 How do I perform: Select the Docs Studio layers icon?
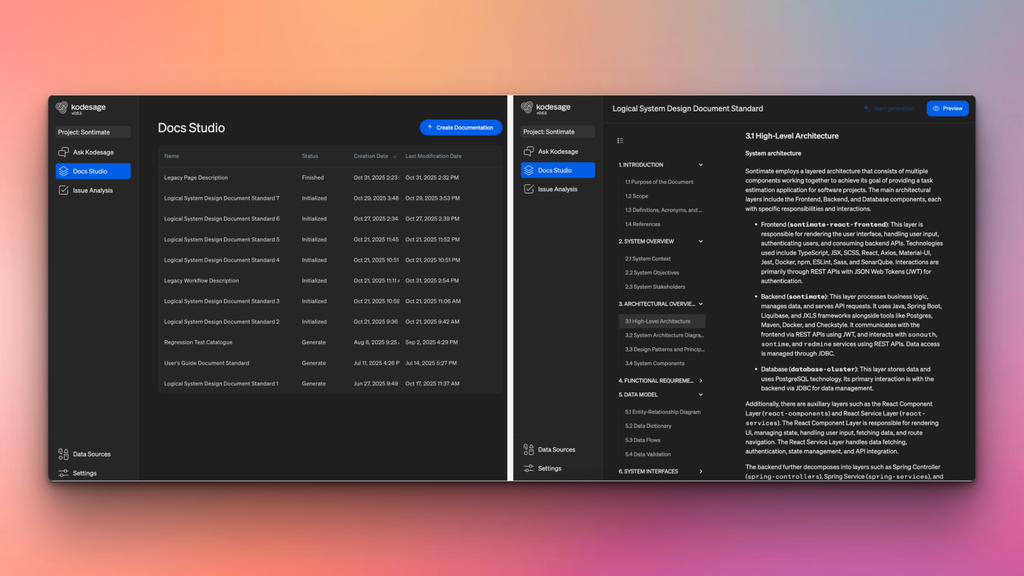[63, 170]
